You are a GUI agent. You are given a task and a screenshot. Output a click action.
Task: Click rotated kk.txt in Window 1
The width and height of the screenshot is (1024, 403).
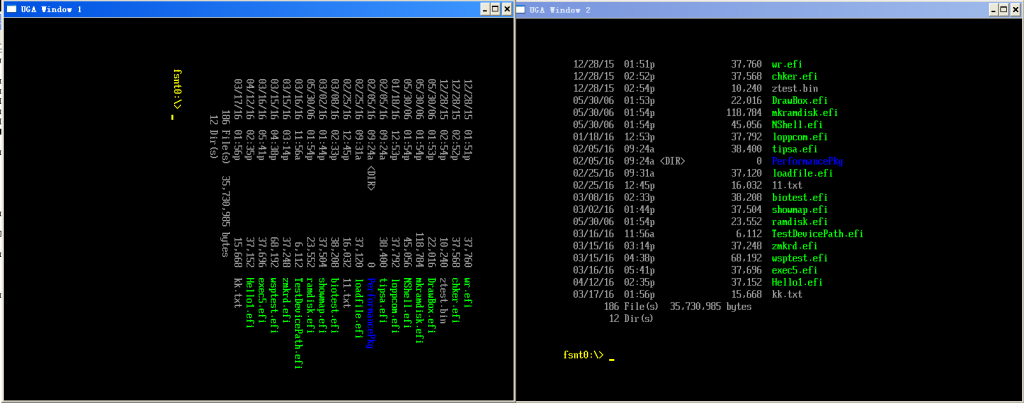tap(238, 293)
